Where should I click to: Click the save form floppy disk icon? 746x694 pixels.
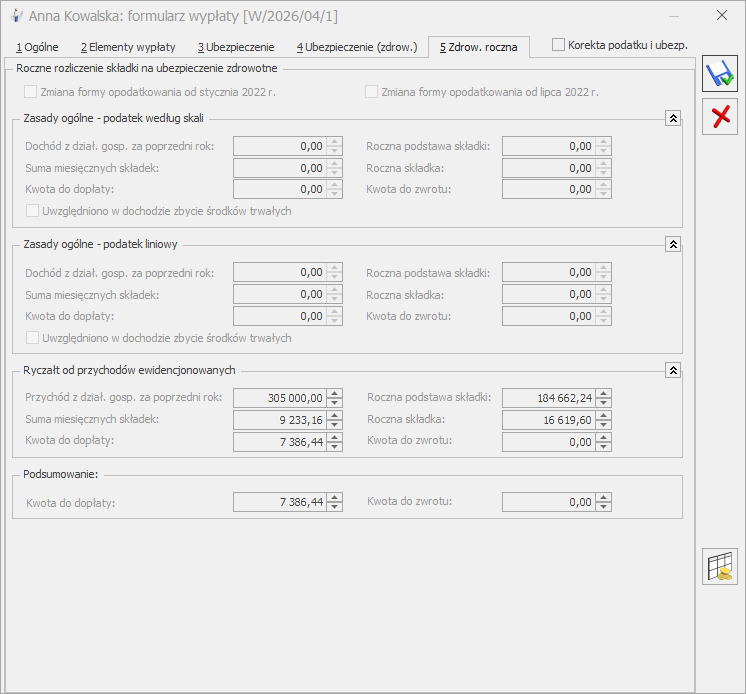coord(719,75)
